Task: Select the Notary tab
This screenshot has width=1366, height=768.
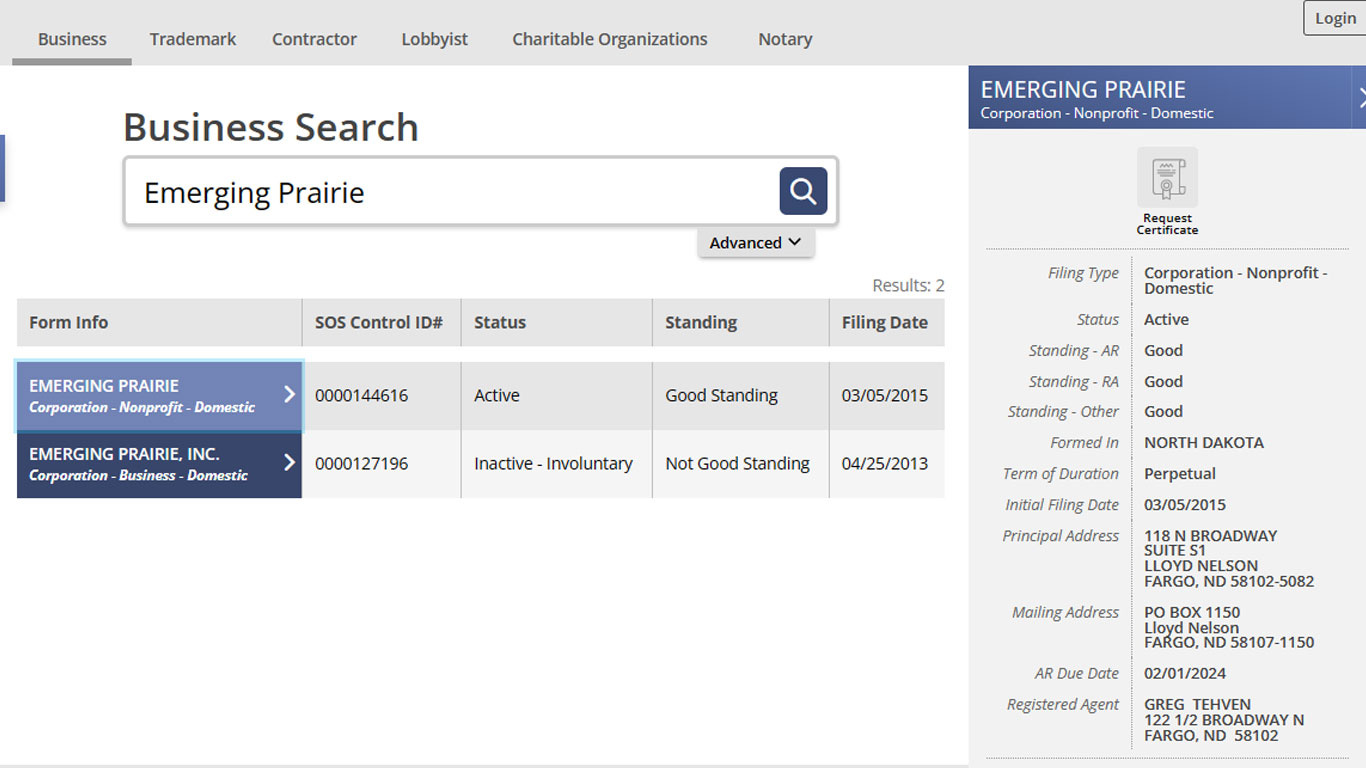Action: tap(785, 39)
